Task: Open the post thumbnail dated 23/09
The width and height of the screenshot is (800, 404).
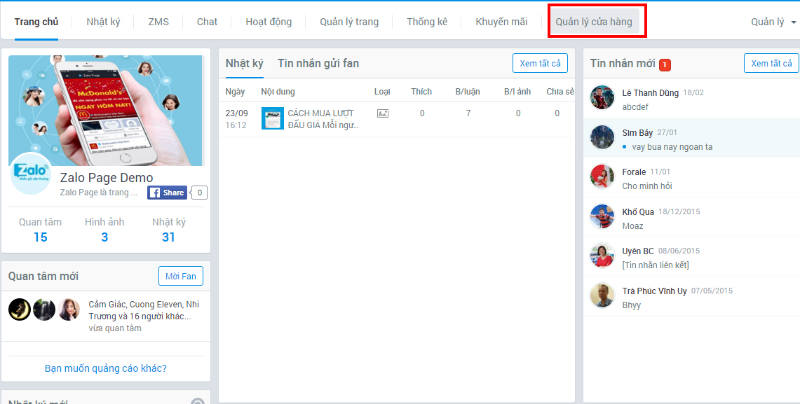Action: coord(272,118)
